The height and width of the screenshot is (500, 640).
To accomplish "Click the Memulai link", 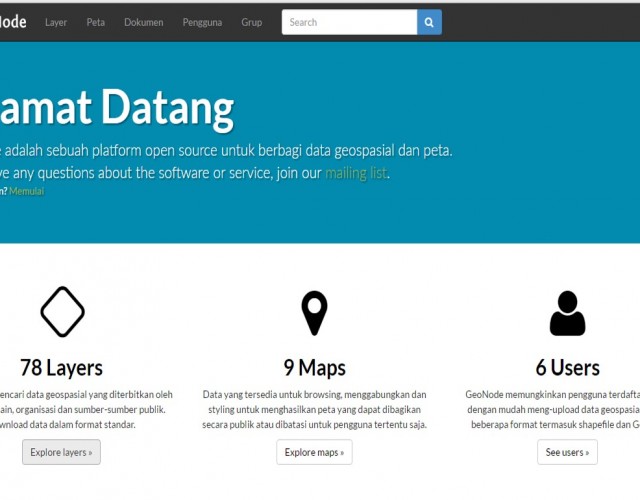I will (27, 191).
